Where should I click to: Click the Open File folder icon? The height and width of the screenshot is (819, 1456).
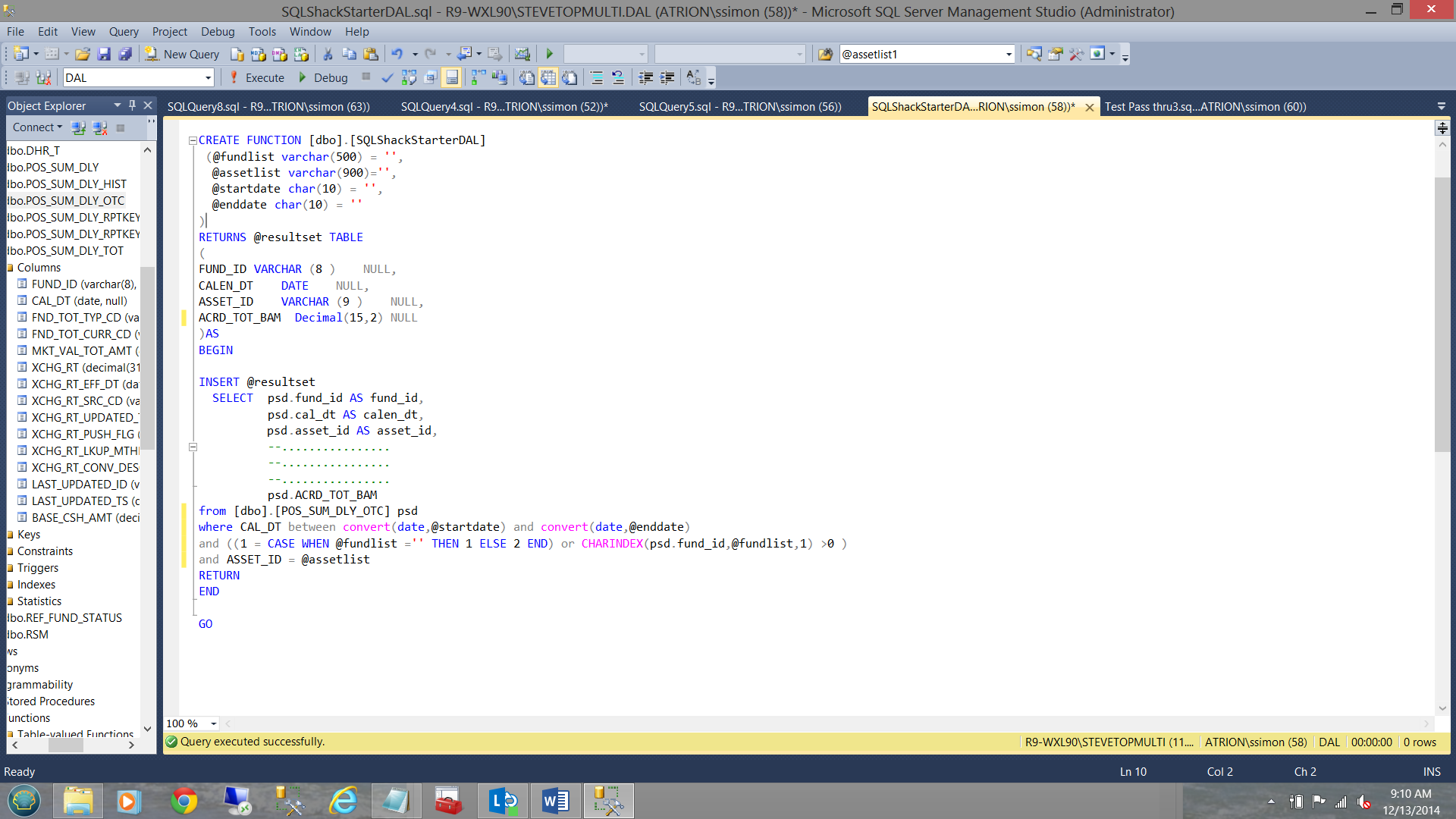tap(83, 54)
